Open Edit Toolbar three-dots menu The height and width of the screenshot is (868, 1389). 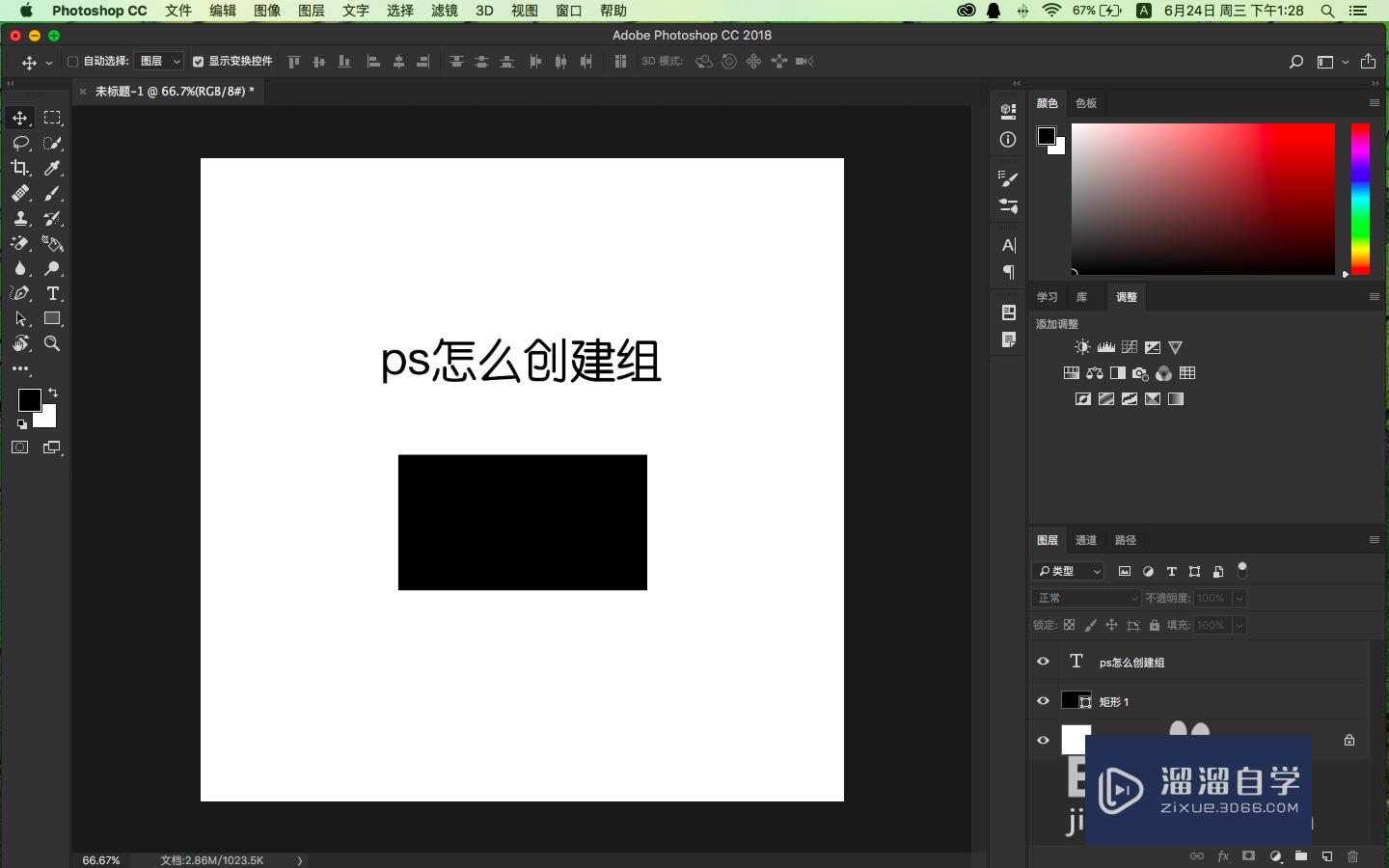[20, 368]
